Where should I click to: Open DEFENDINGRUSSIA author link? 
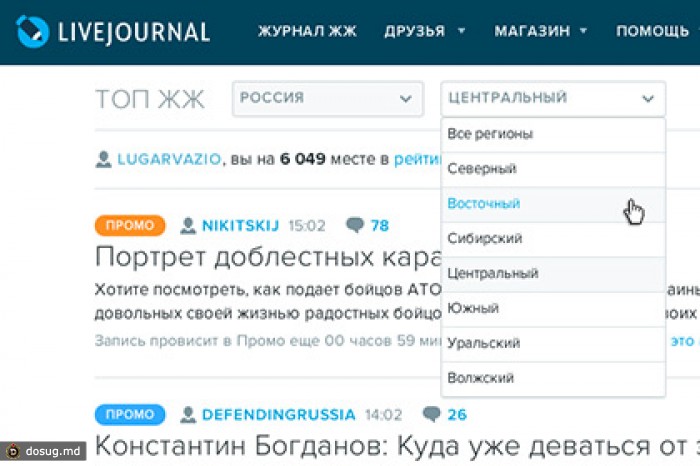click(279, 415)
